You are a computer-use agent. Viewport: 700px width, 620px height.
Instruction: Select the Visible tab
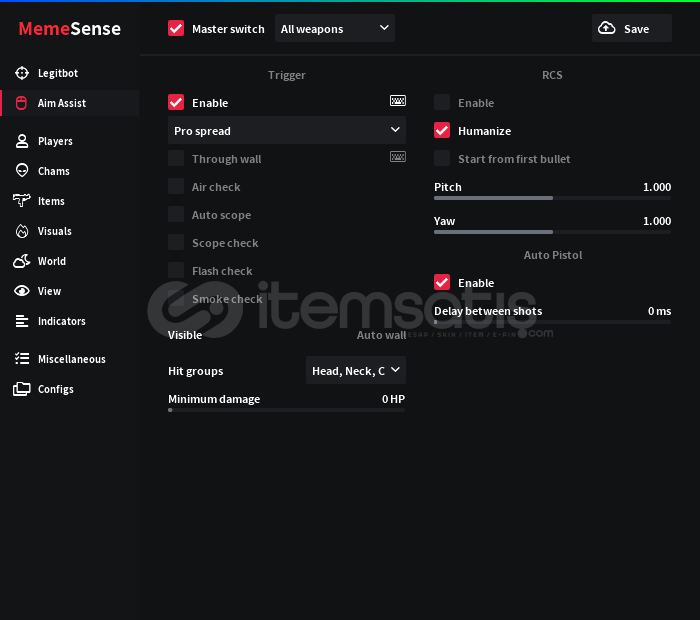[185, 335]
